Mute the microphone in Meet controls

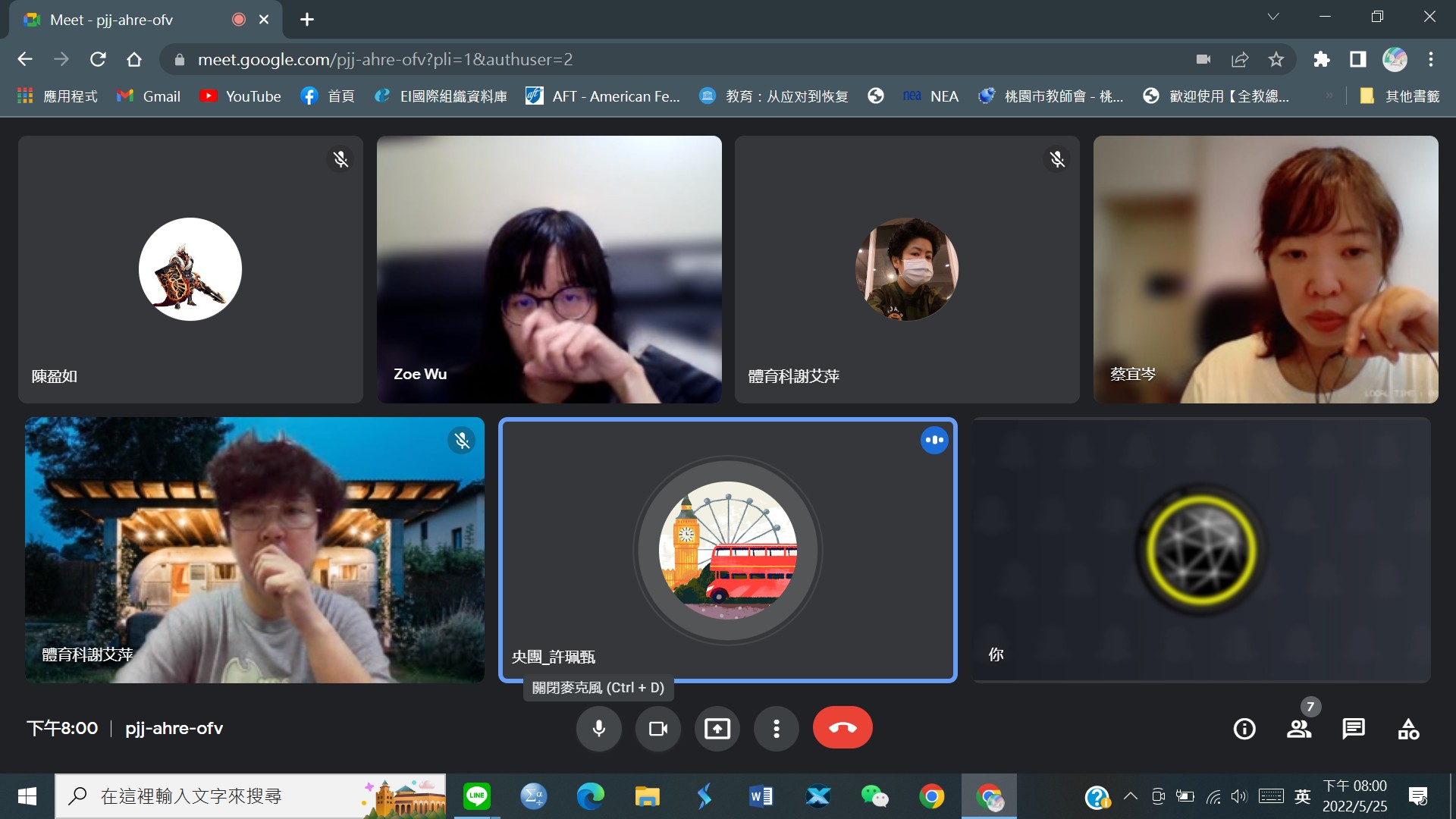click(598, 729)
